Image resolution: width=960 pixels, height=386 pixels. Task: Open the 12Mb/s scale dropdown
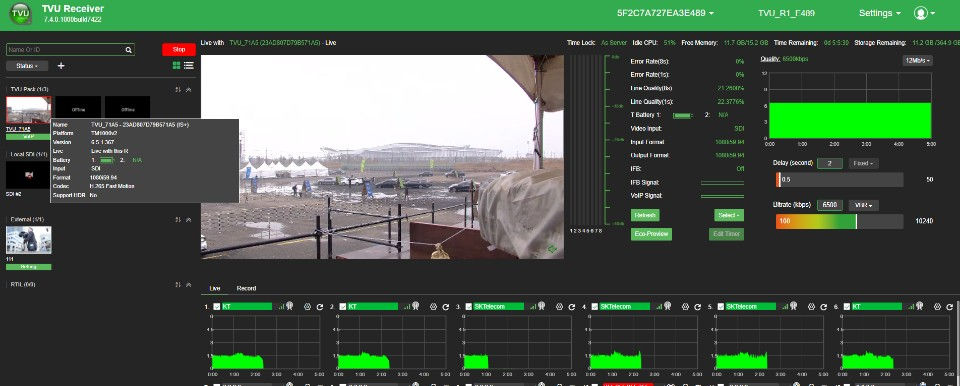click(x=917, y=60)
